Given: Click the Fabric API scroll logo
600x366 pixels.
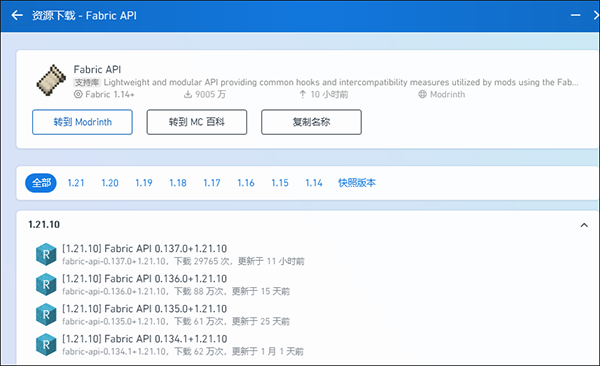Looking at the screenshot, I should pyautogui.click(x=51, y=80).
